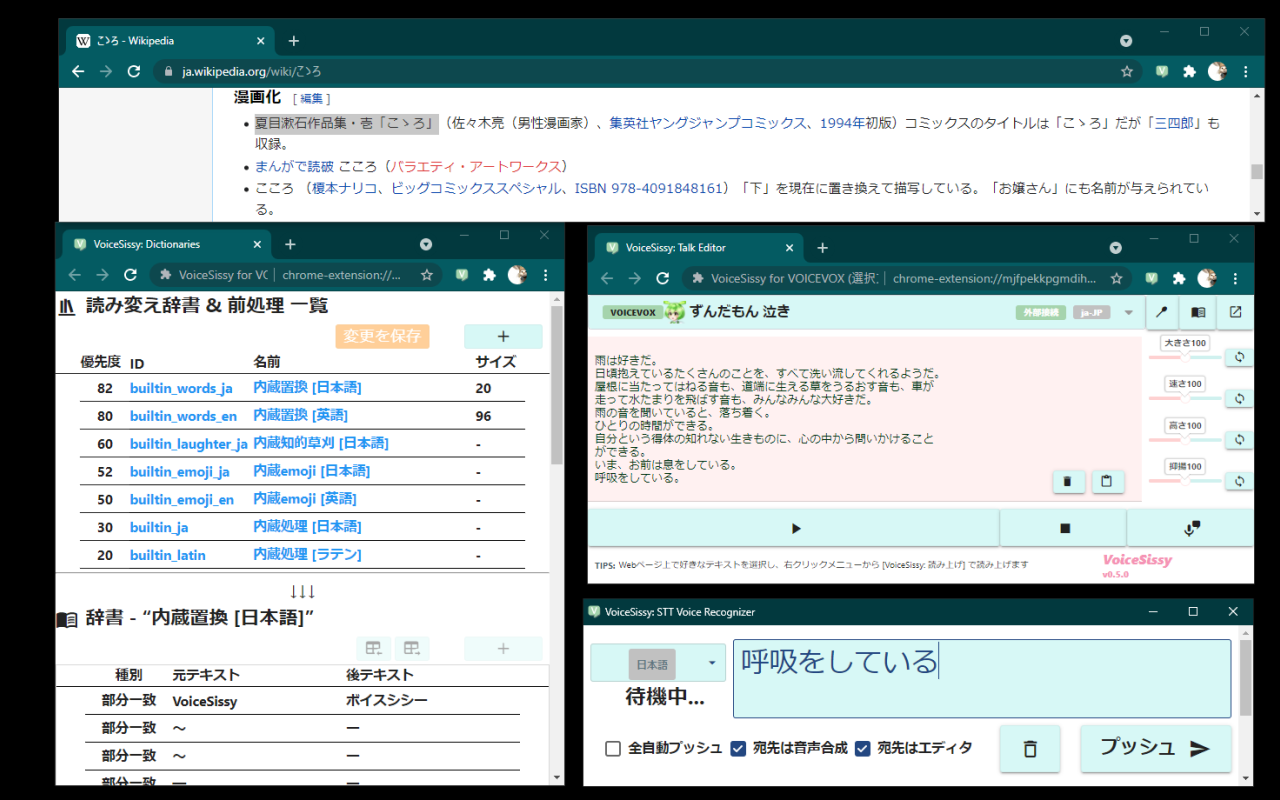Click the profile avatar in the Wikipedia window
Screen dimensions: 1280x800
[1217, 72]
